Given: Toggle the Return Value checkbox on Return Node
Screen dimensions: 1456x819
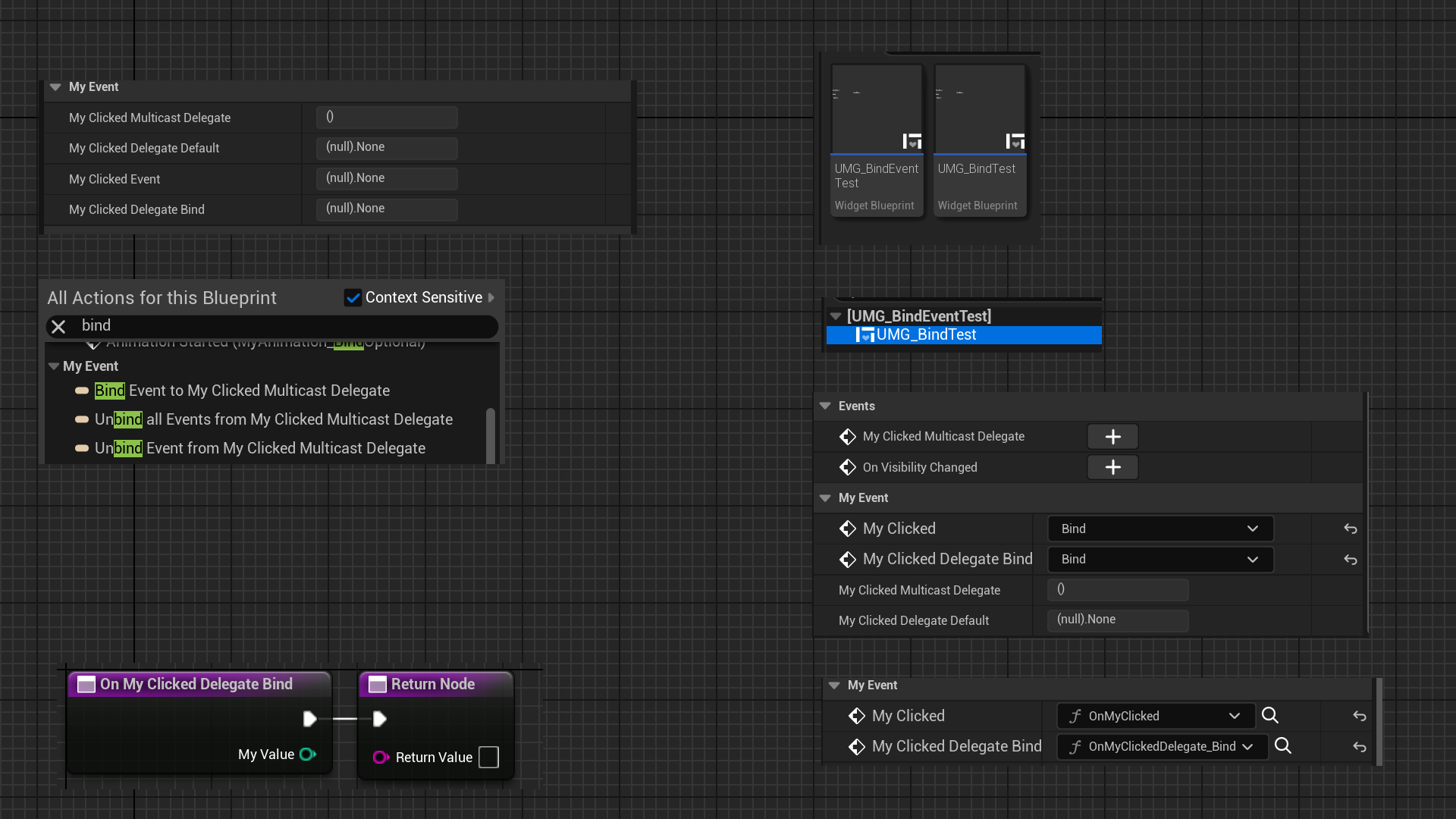Looking at the screenshot, I should tap(489, 757).
